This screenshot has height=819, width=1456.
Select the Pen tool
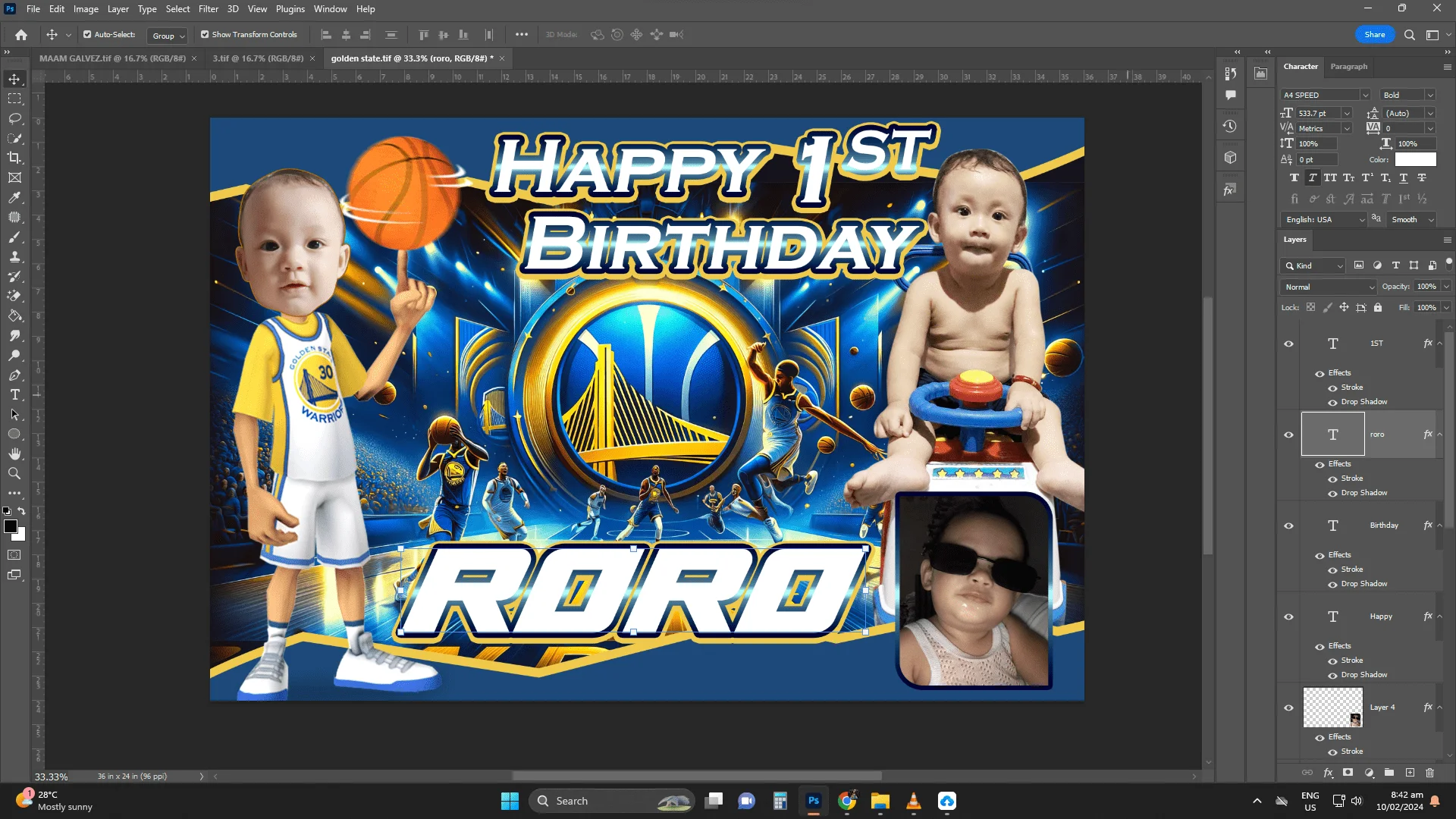14,375
